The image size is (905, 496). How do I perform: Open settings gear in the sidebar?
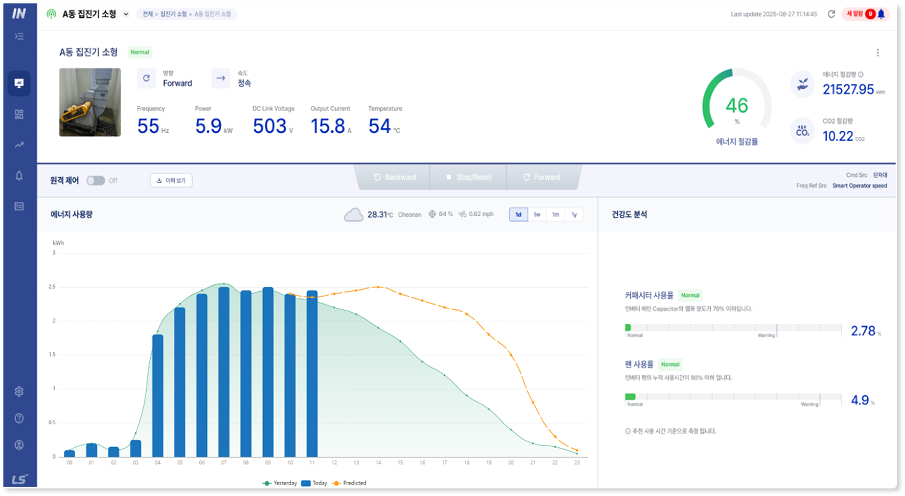tap(19, 391)
